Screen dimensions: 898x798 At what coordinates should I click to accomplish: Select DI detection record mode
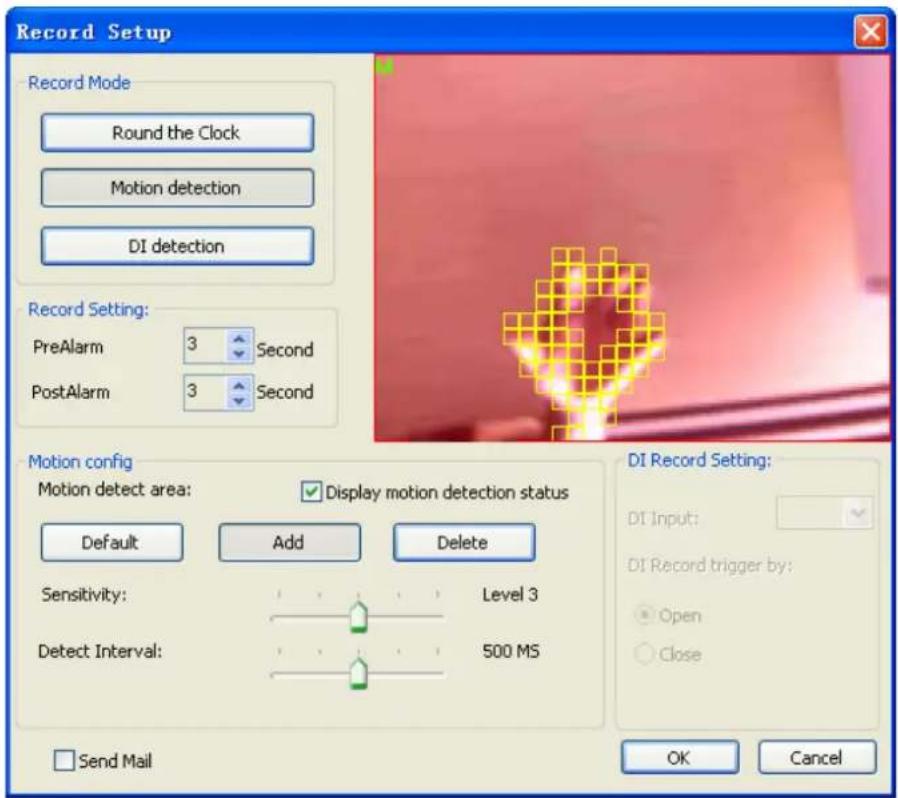pyautogui.click(x=177, y=246)
